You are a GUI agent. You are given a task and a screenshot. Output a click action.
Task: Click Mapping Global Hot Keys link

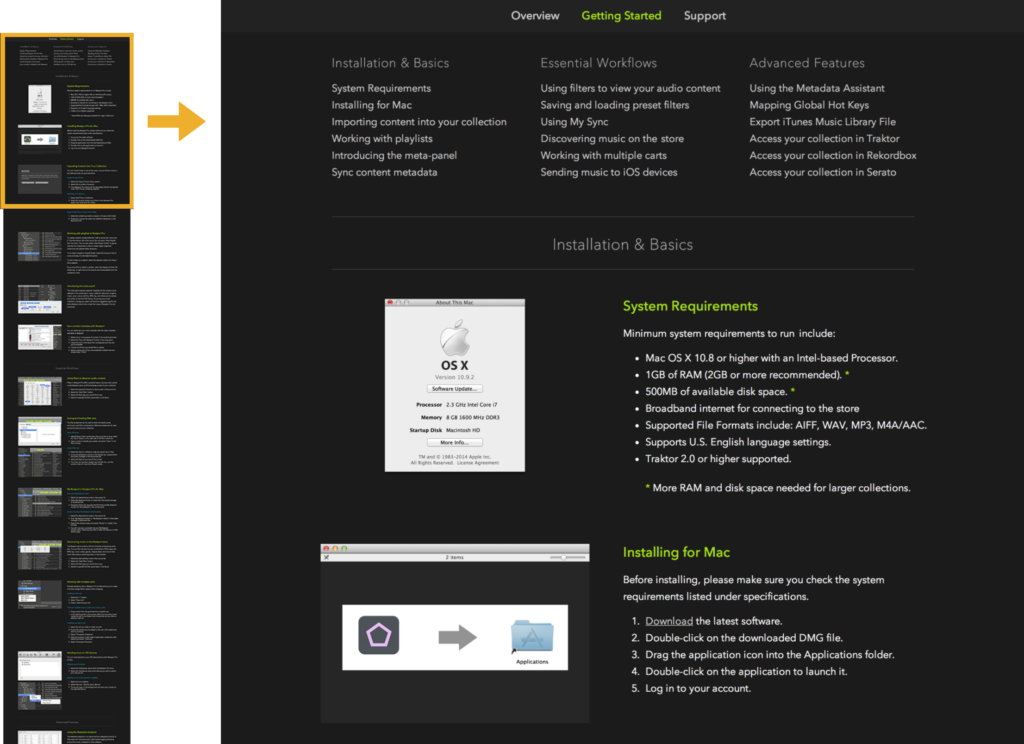pos(809,105)
